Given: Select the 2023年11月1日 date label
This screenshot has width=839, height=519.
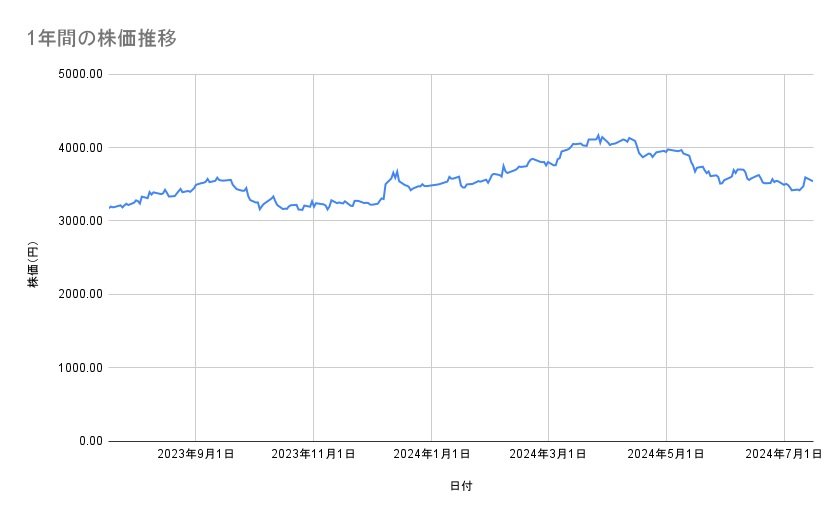Looking at the screenshot, I should (x=314, y=454).
